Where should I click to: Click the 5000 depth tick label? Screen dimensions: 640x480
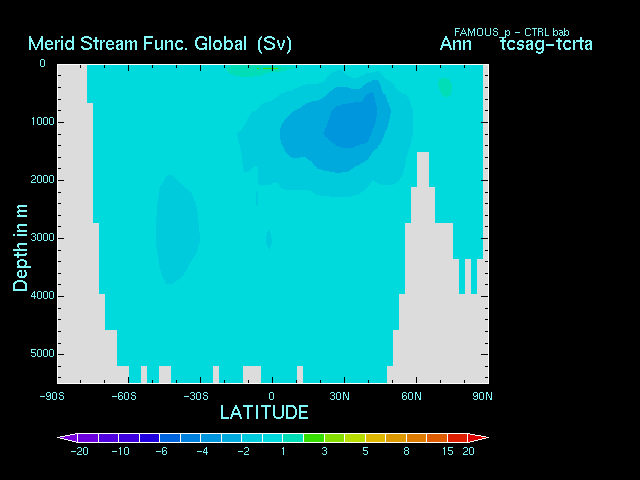coord(42,353)
